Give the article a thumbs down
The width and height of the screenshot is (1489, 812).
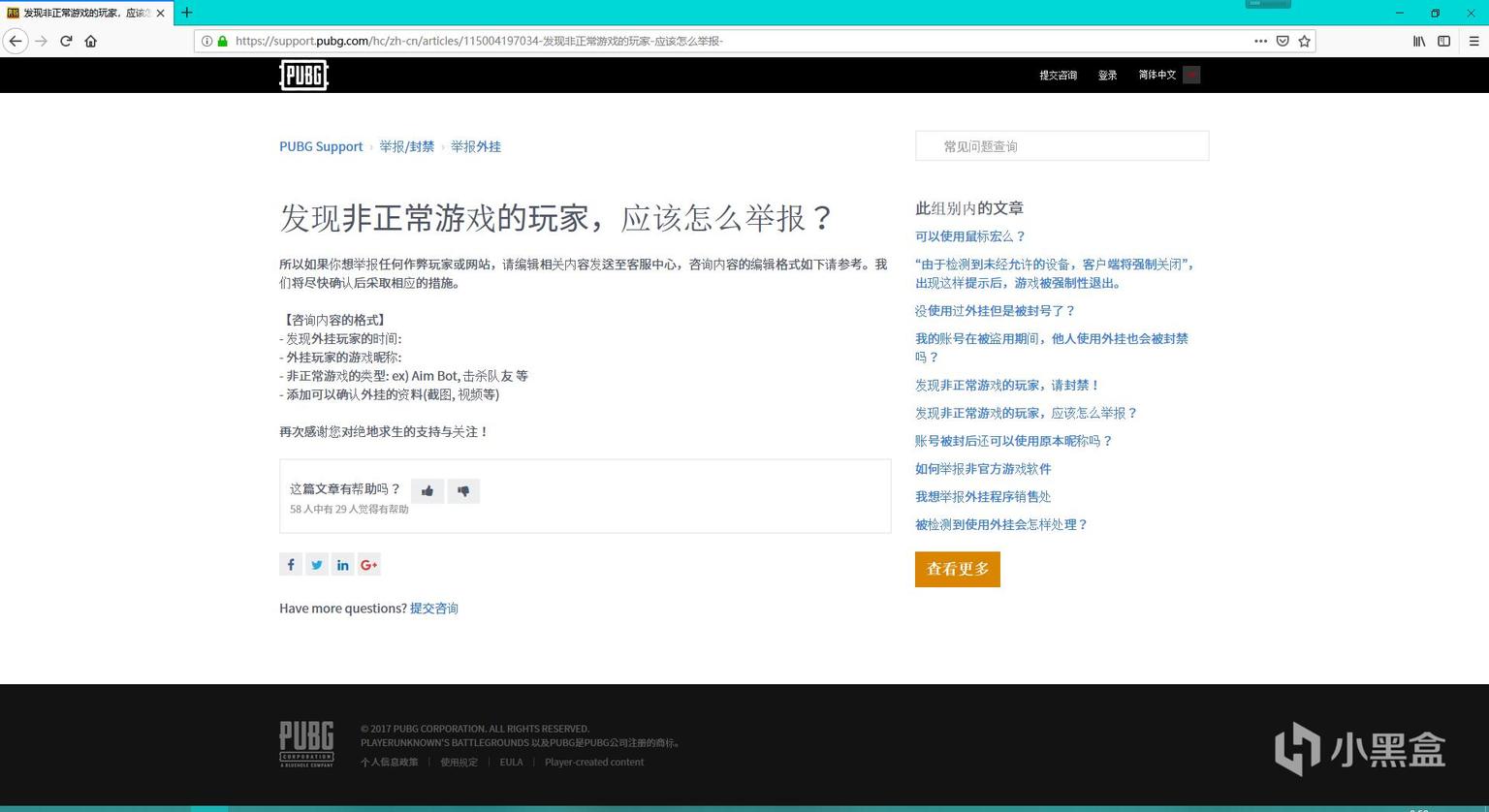coord(463,490)
